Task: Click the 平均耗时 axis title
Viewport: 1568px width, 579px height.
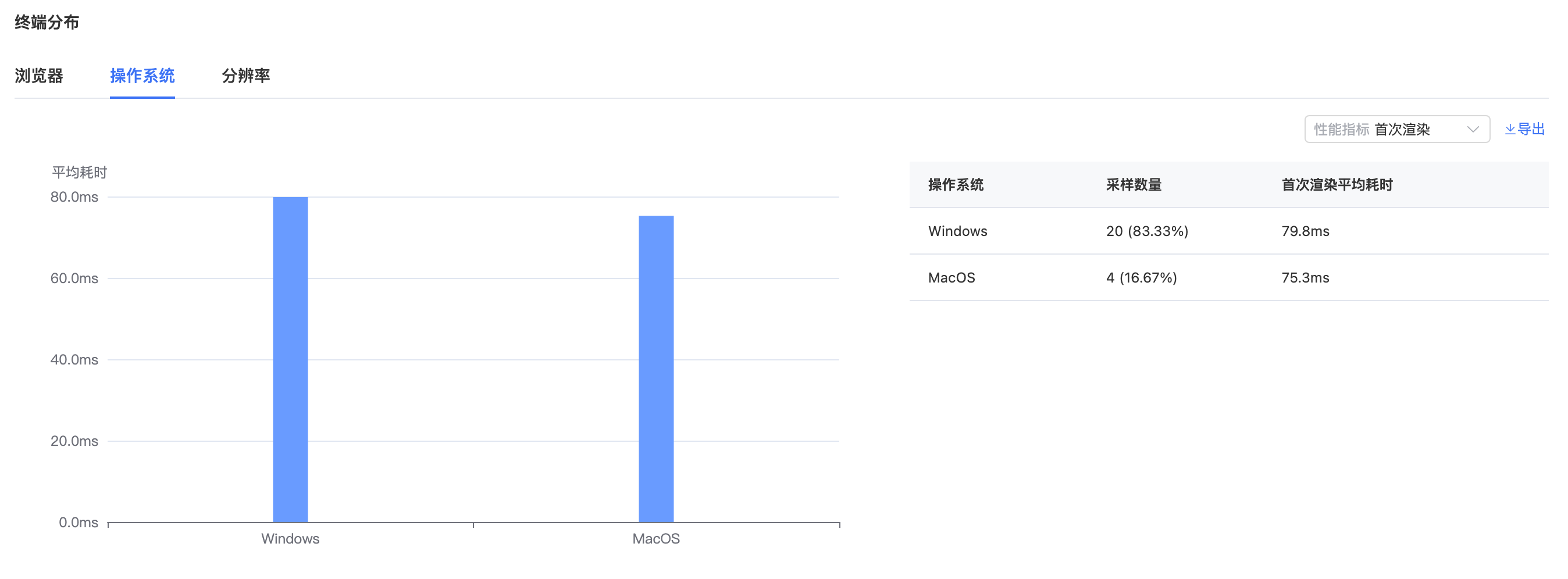Action: tap(79, 172)
